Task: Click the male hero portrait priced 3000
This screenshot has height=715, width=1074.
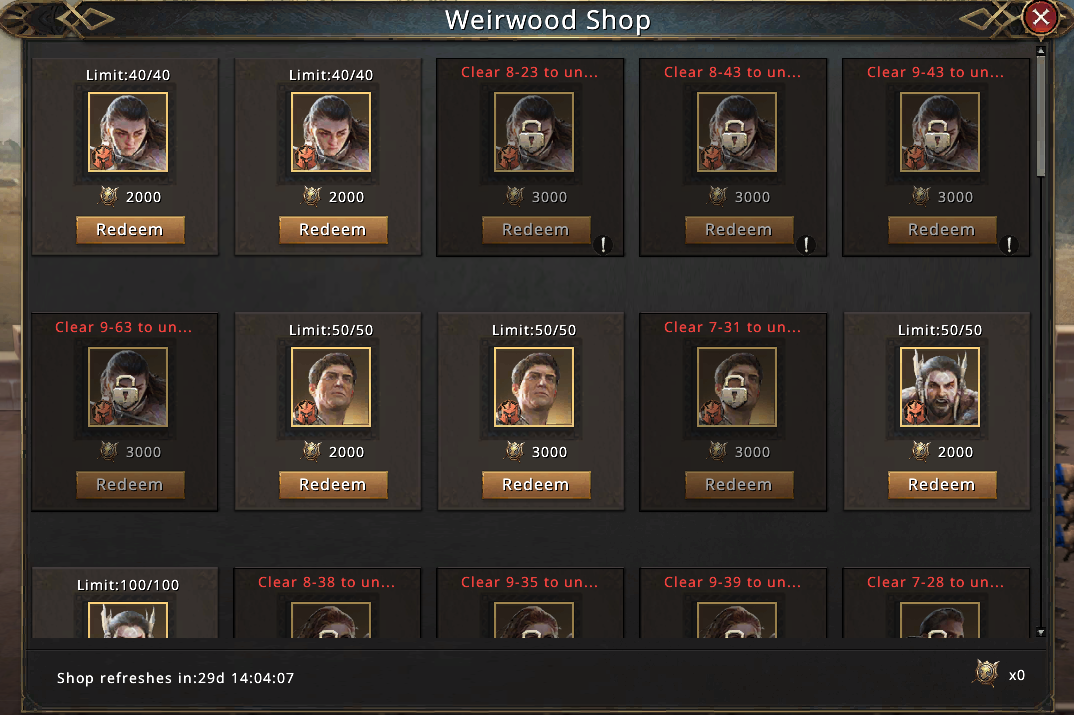Action: click(534, 387)
